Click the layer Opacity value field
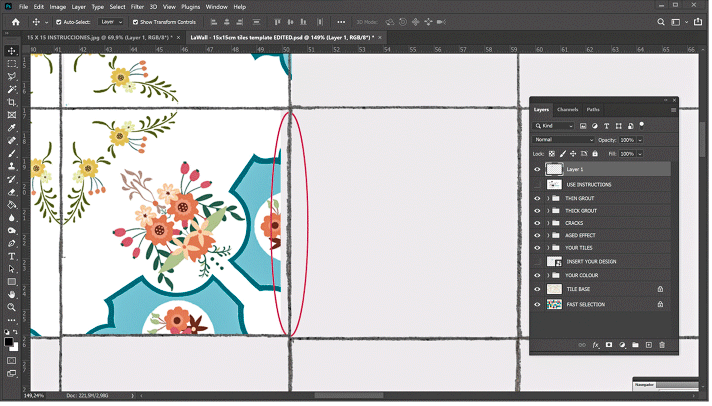The height and width of the screenshot is (406, 712). click(x=627, y=140)
